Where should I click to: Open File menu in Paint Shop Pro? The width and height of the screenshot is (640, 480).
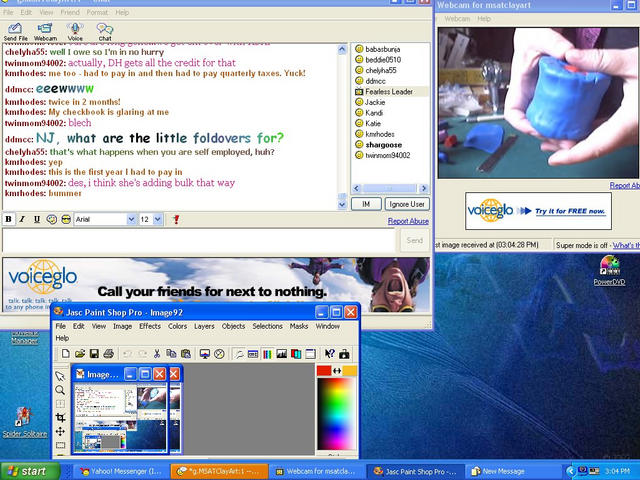[60, 326]
